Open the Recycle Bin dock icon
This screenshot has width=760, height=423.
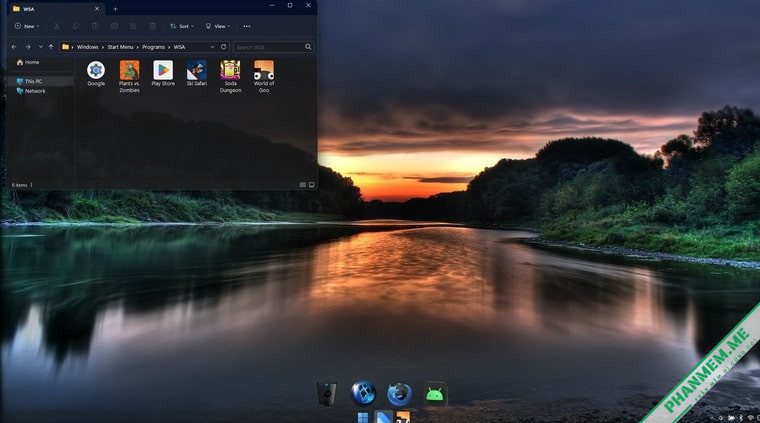click(327, 393)
